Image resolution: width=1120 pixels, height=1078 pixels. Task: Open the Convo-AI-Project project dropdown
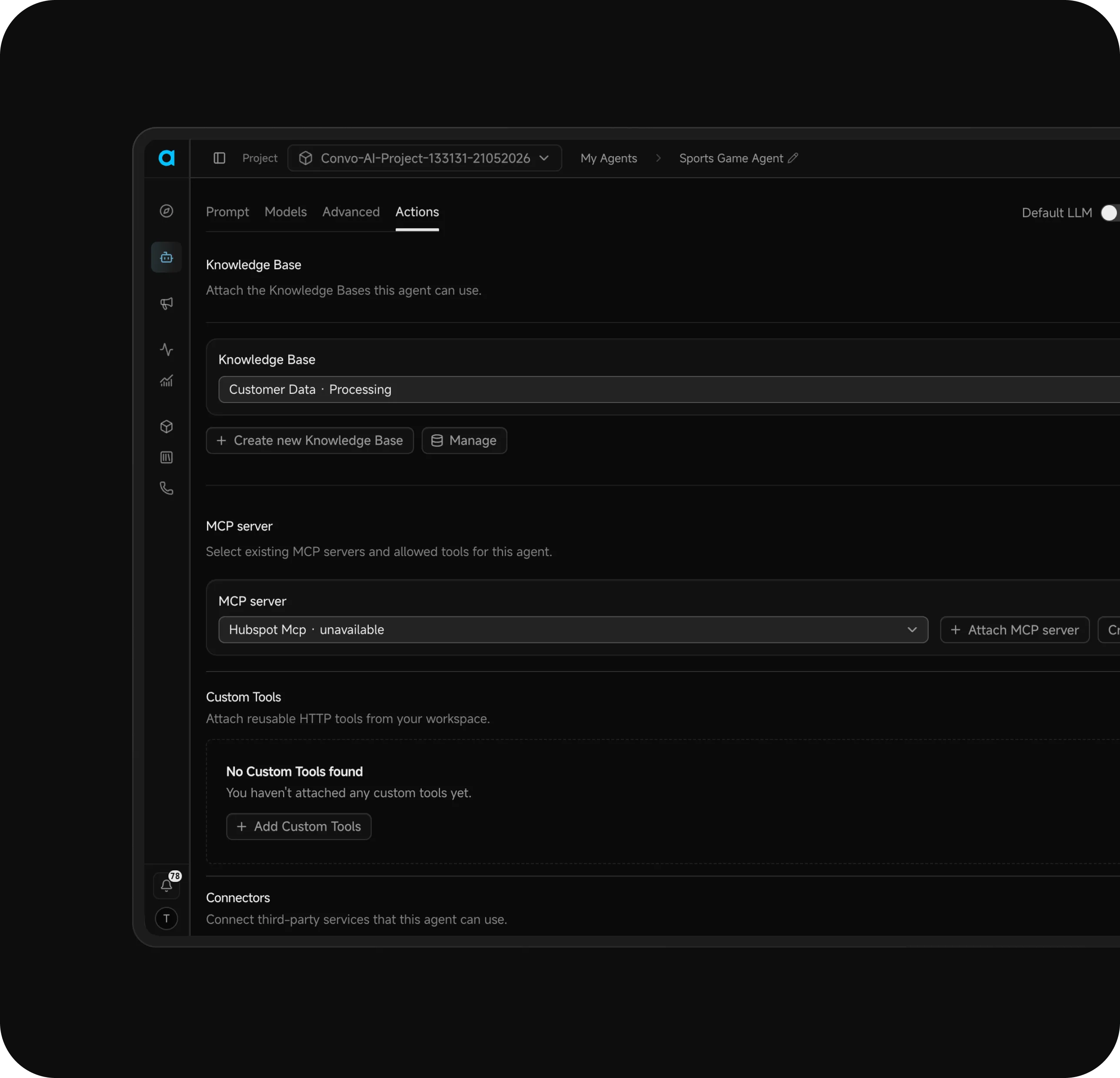pos(425,158)
